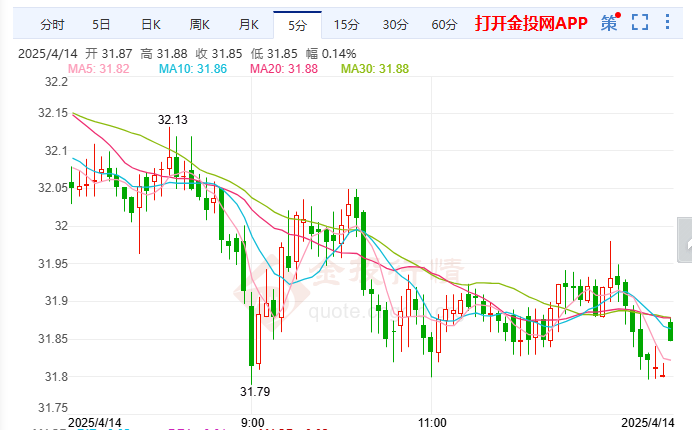692x430 pixels.
Task: Select the 5日 tab
Action: [101, 25]
